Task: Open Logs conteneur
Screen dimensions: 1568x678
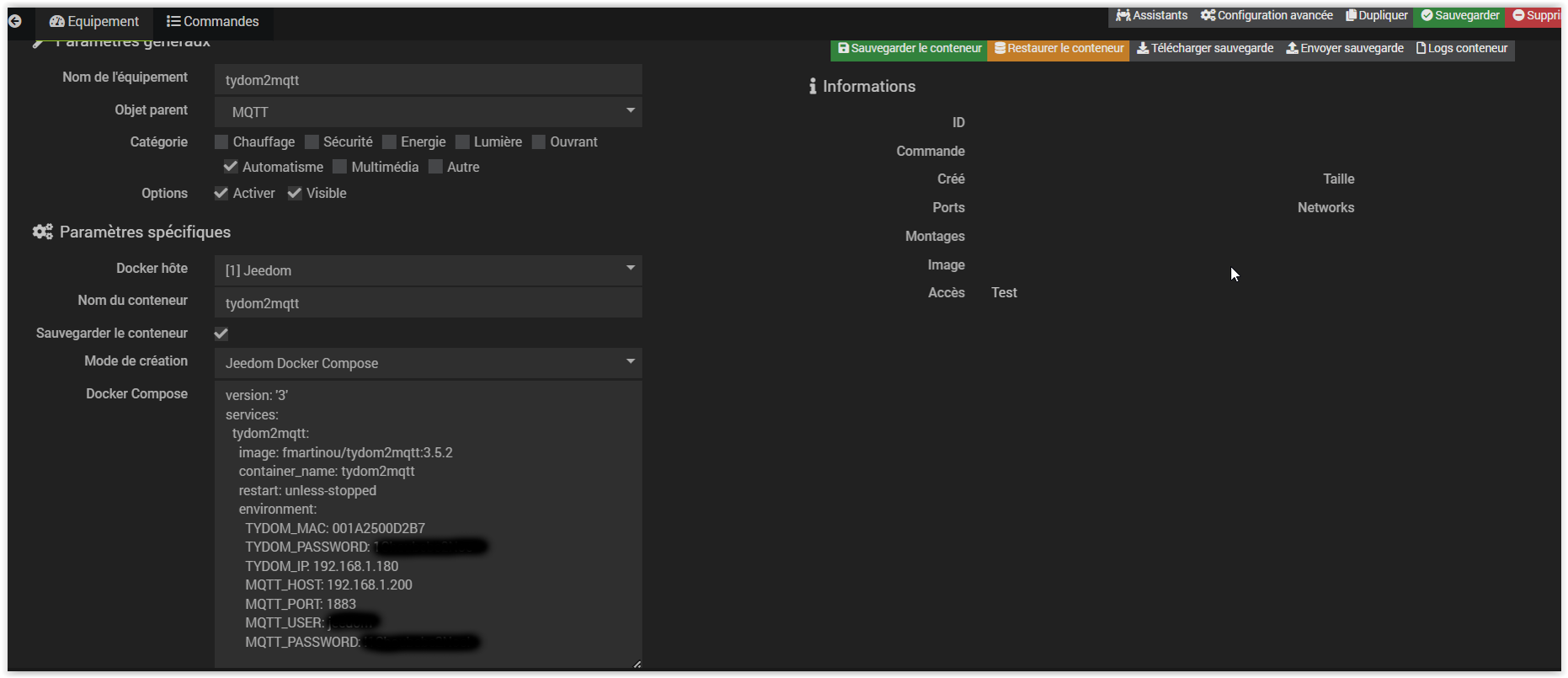Action: pos(1462,49)
